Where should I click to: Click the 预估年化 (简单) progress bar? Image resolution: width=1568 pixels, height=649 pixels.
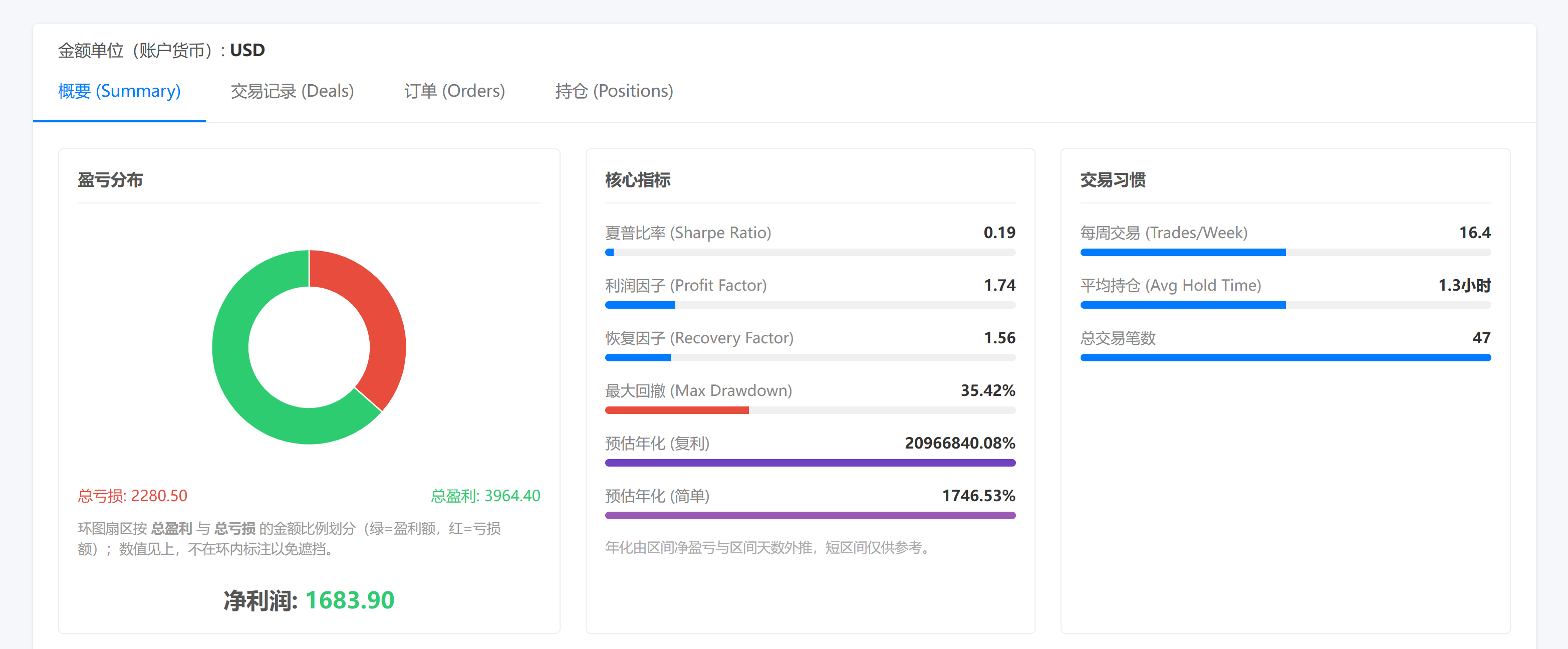[x=810, y=516]
